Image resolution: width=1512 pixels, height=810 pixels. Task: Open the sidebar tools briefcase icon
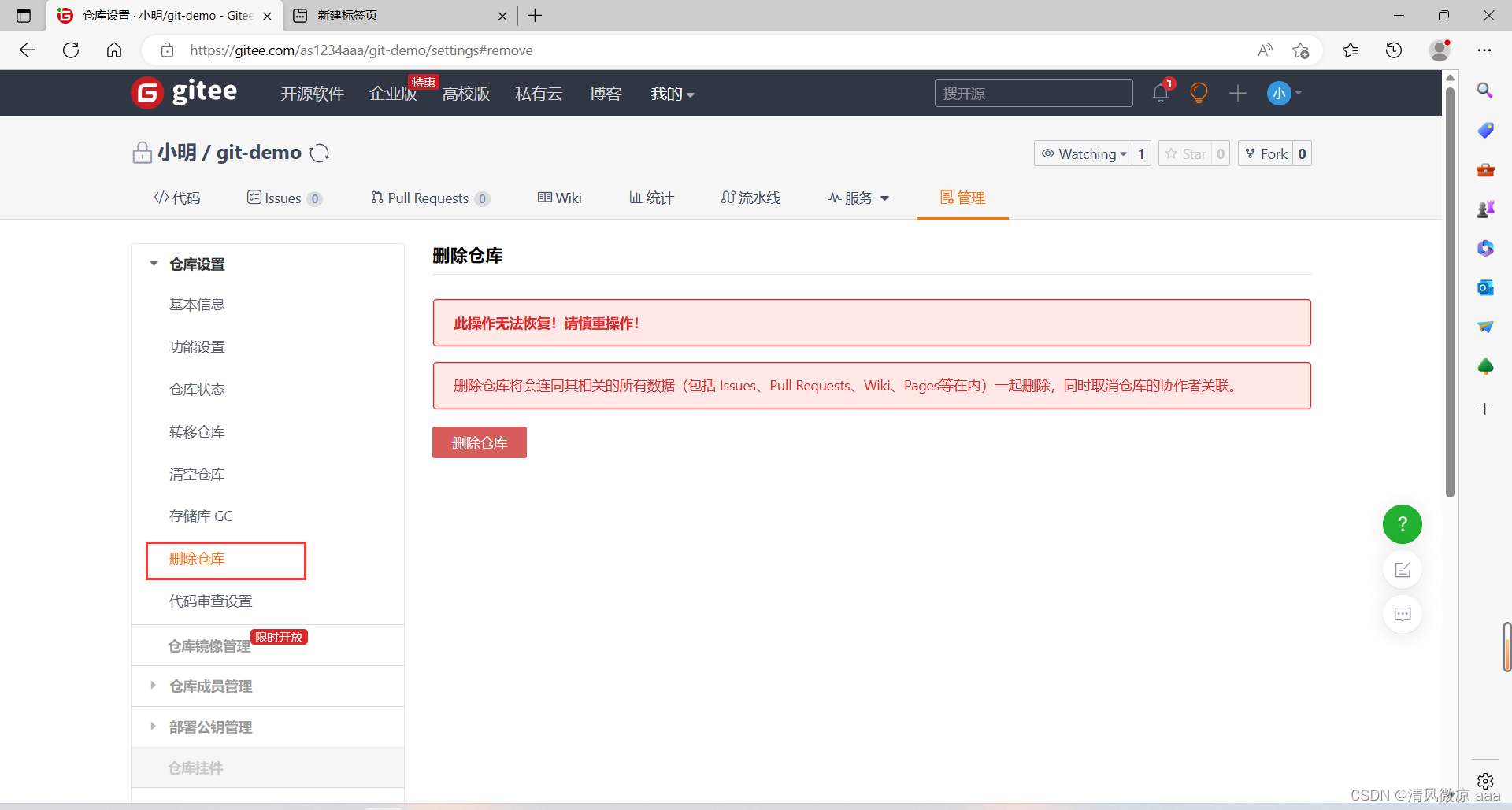tap(1484, 169)
